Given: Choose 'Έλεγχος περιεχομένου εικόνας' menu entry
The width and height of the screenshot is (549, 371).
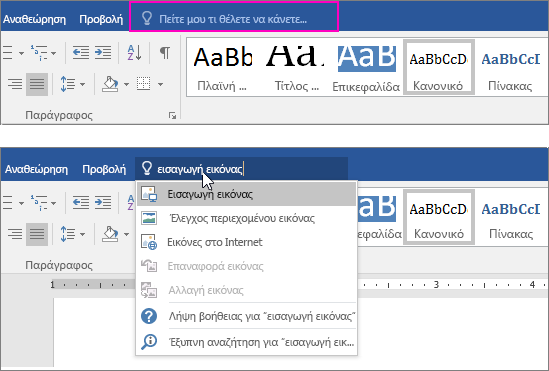Looking at the screenshot, I should pyautogui.click(x=246, y=218).
